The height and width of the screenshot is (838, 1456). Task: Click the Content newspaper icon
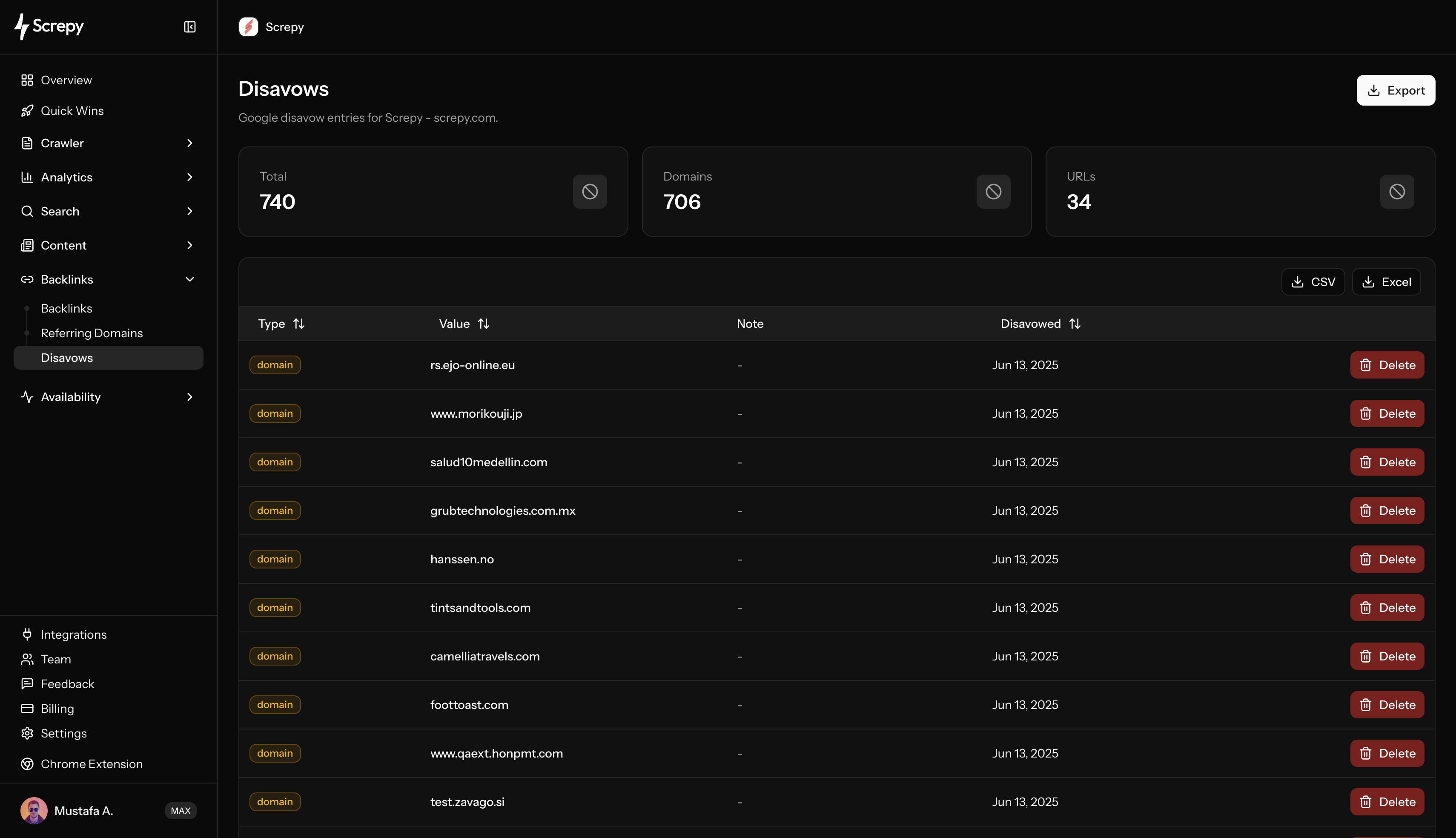[x=27, y=245]
